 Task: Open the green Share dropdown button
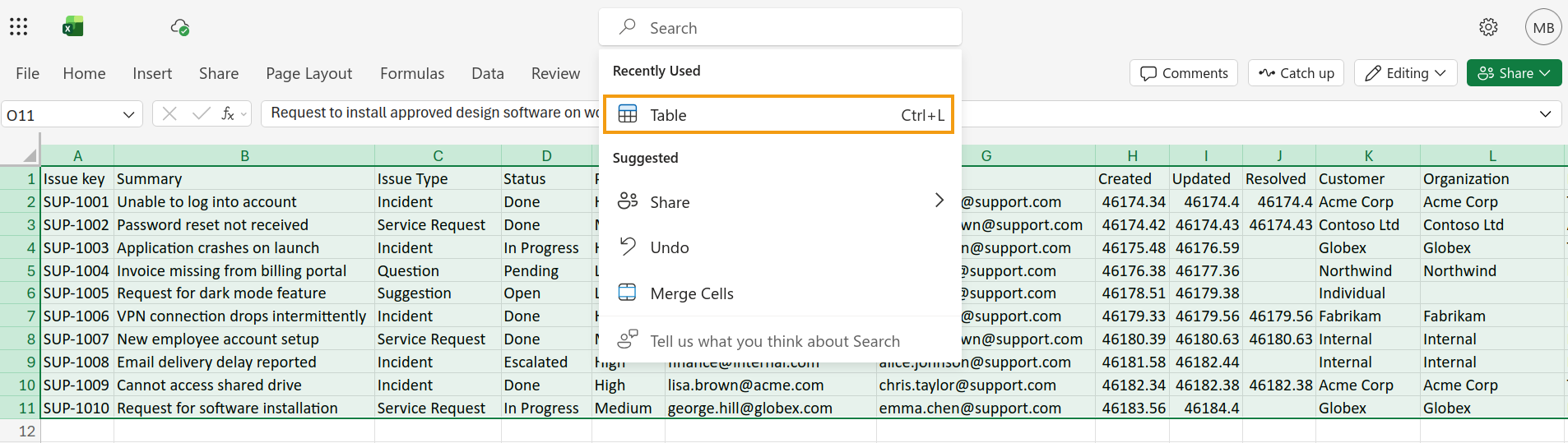1514,73
